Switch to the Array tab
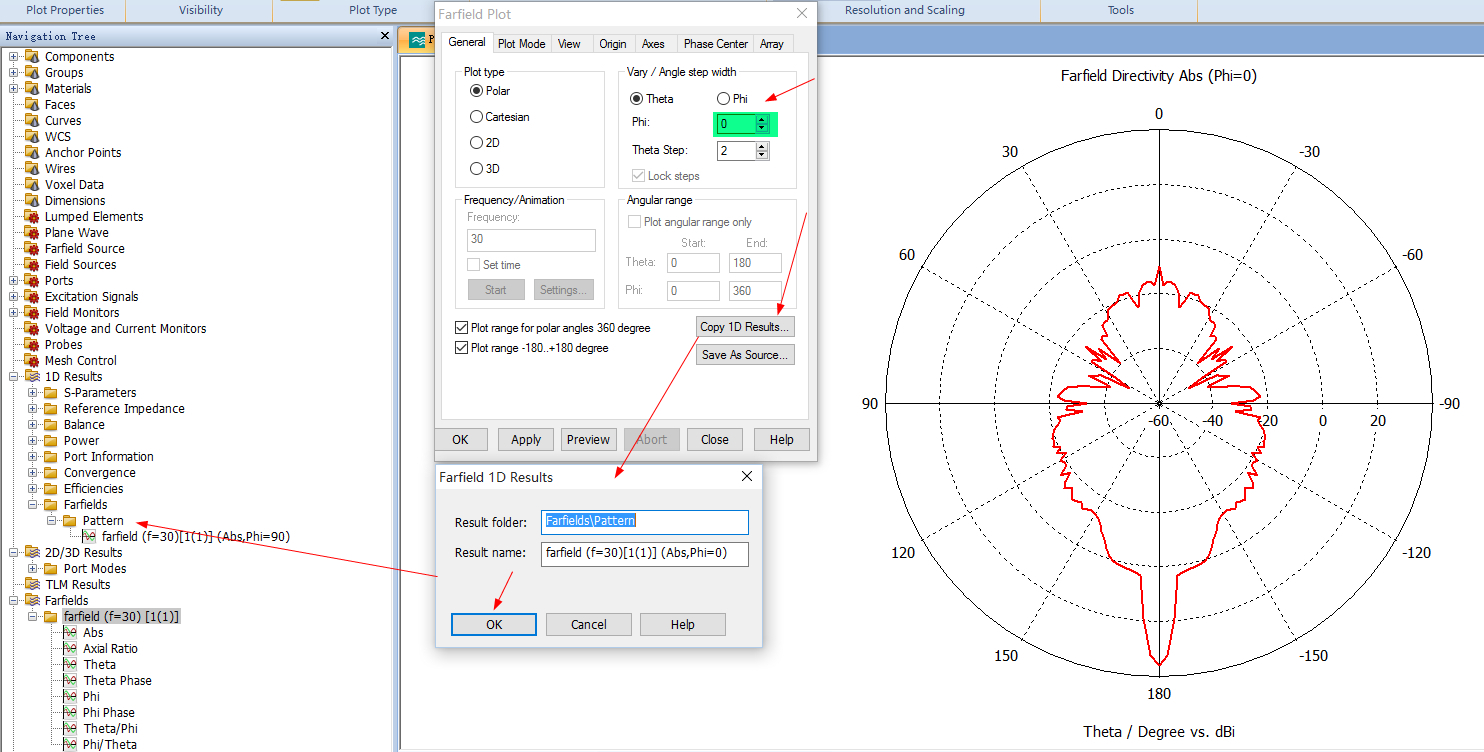1484x752 pixels. click(771, 44)
